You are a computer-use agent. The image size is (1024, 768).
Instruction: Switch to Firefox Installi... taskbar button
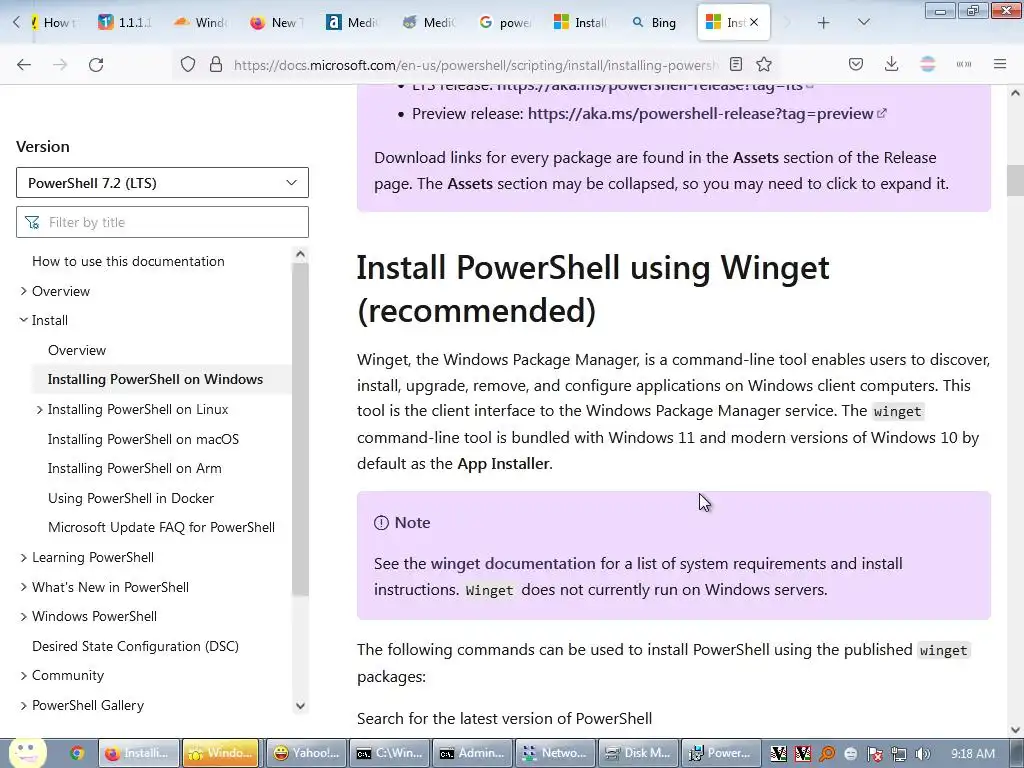tap(138, 754)
